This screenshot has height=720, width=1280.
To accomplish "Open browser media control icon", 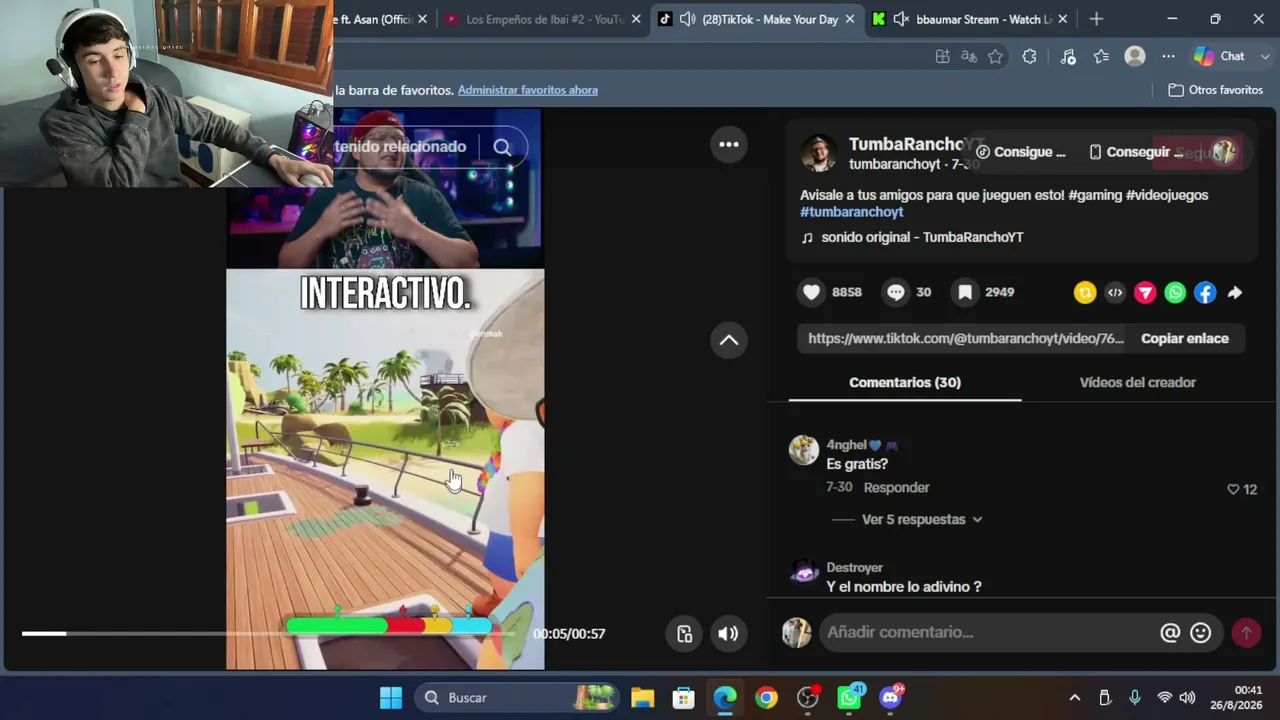I will click(x=1068, y=57).
